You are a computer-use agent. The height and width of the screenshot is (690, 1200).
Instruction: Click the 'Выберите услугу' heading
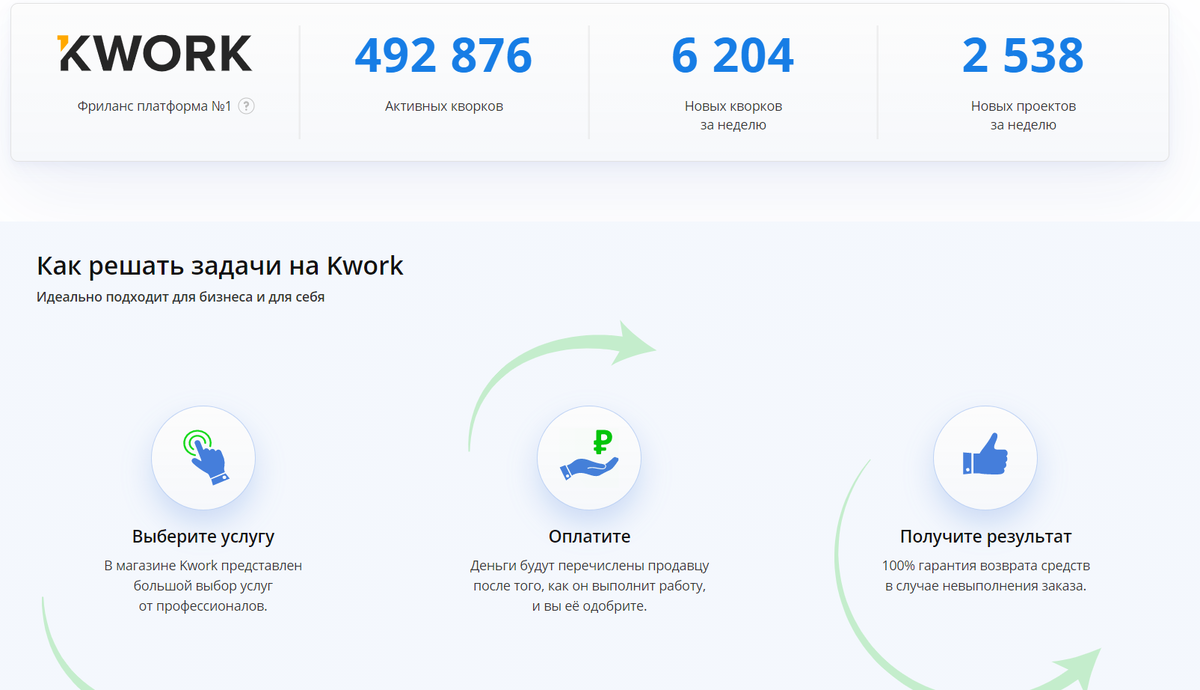pyautogui.click(x=203, y=537)
